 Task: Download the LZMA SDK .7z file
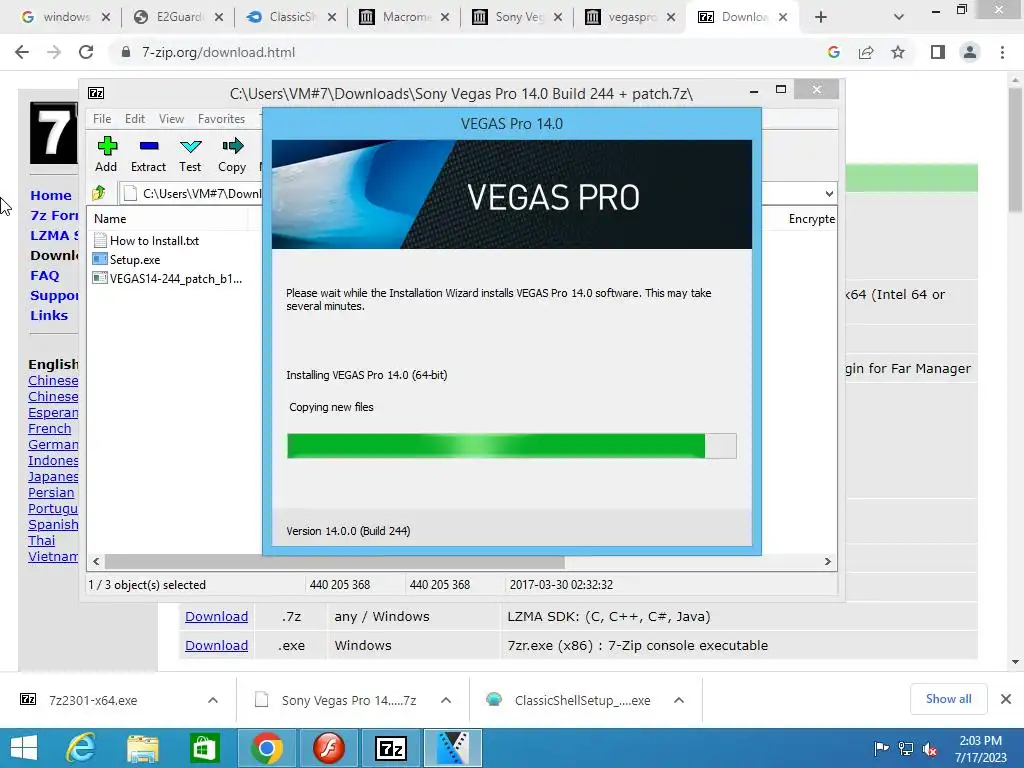pos(216,616)
